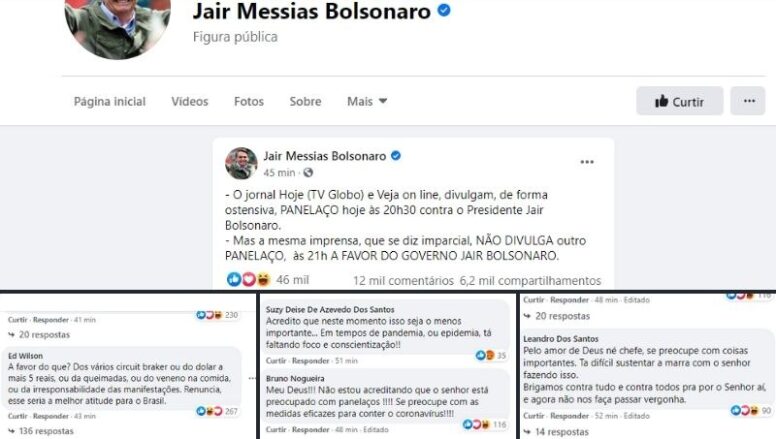This screenshot has width=776, height=439.
Task: Open the post's reaction icons summary
Action: [249, 280]
